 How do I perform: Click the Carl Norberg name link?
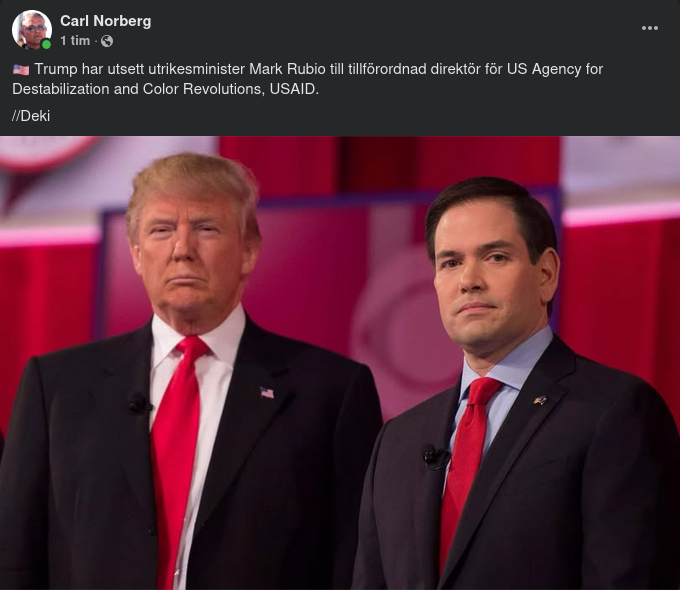pos(105,21)
